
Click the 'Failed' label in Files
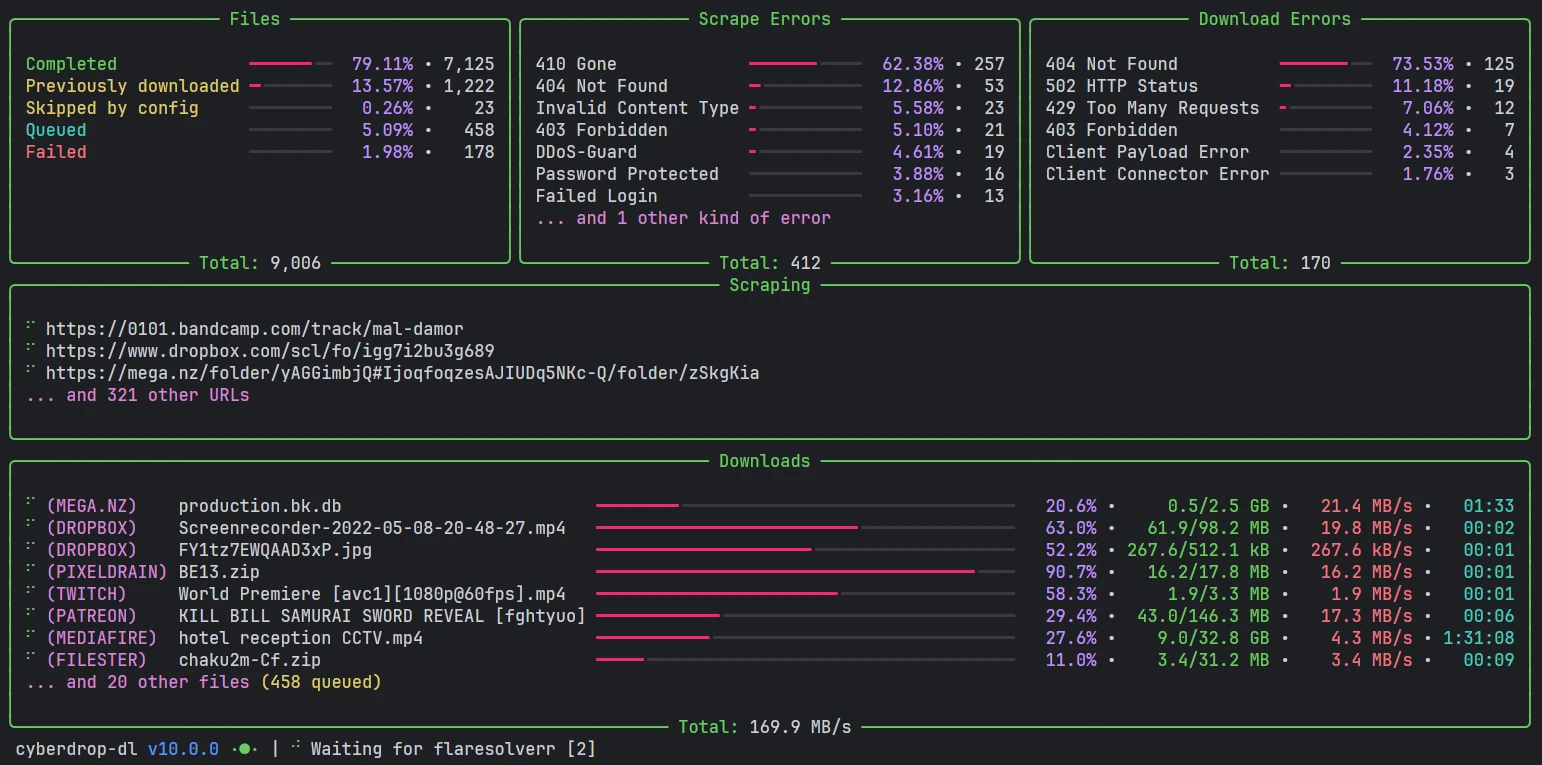[x=56, y=152]
